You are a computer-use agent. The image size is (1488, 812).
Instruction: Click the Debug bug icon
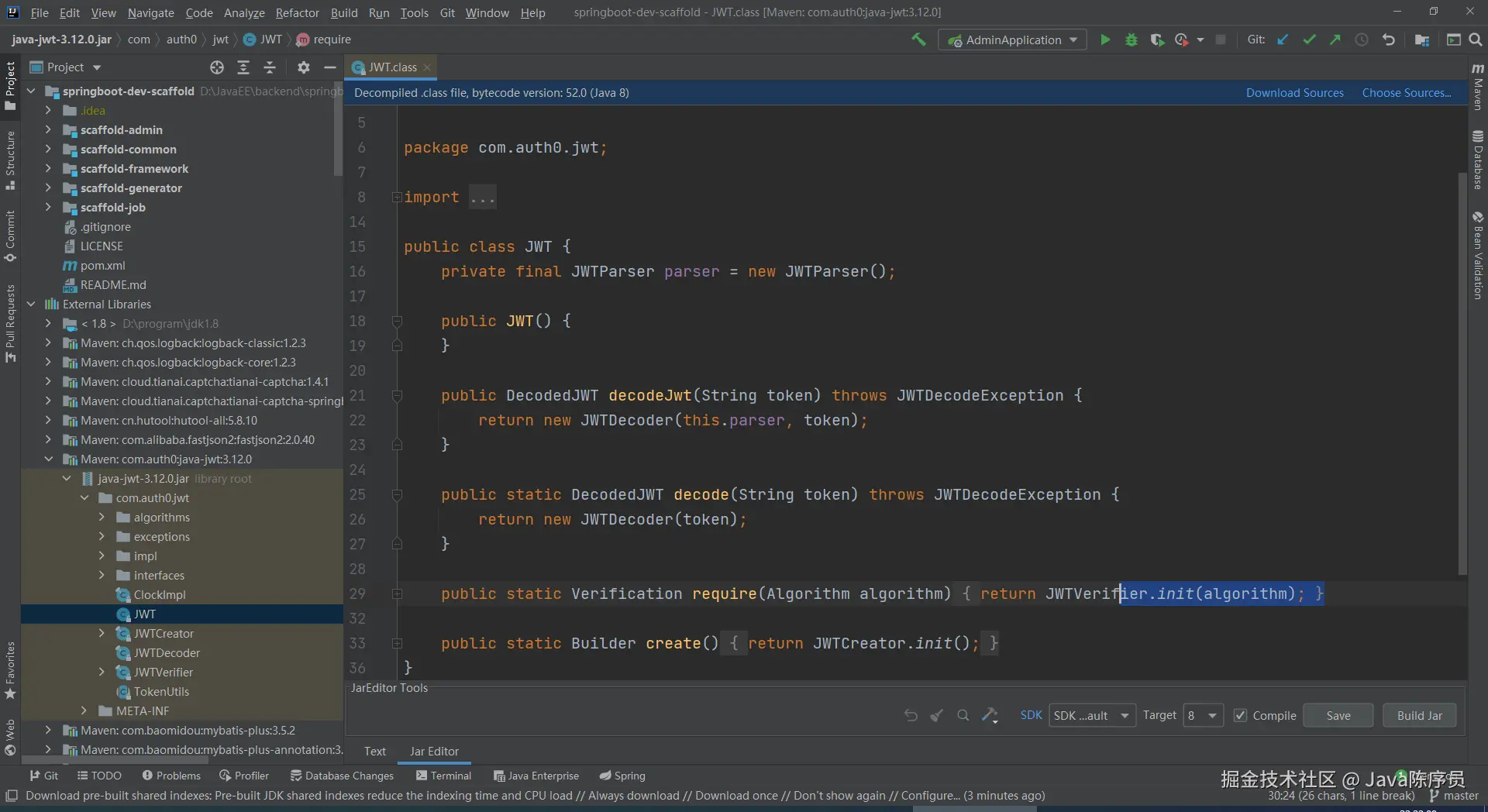(x=1131, y=40)
